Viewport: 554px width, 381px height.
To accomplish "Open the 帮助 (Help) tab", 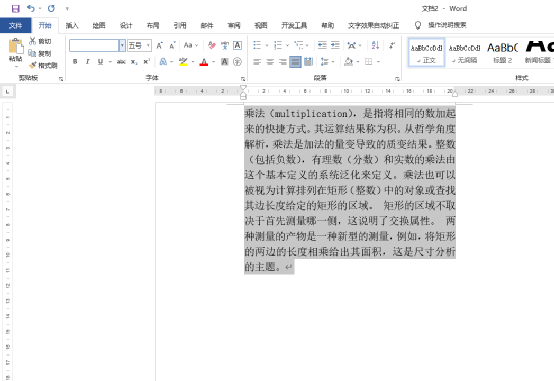I will [328, 25].
